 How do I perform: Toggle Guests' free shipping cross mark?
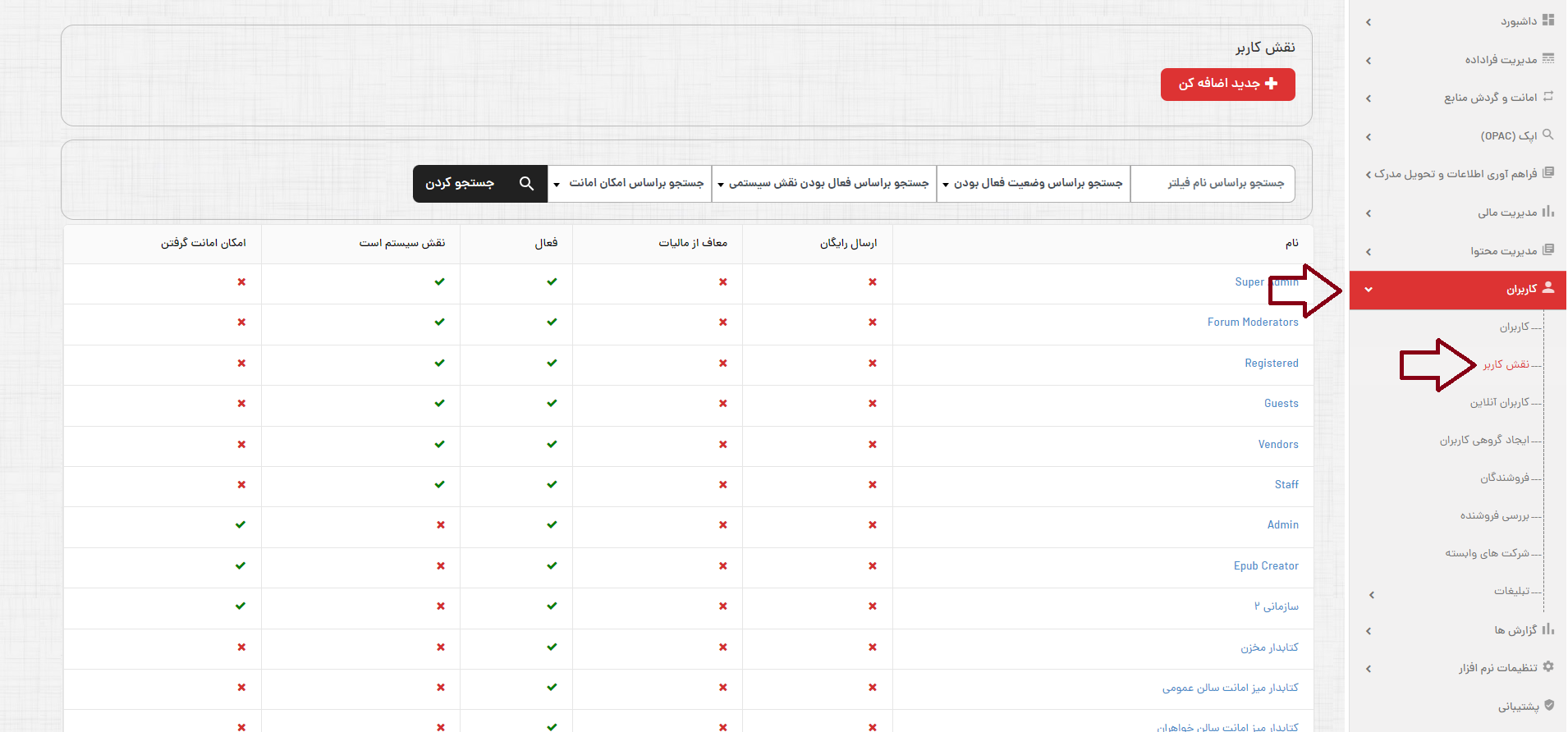pos(872,404)
